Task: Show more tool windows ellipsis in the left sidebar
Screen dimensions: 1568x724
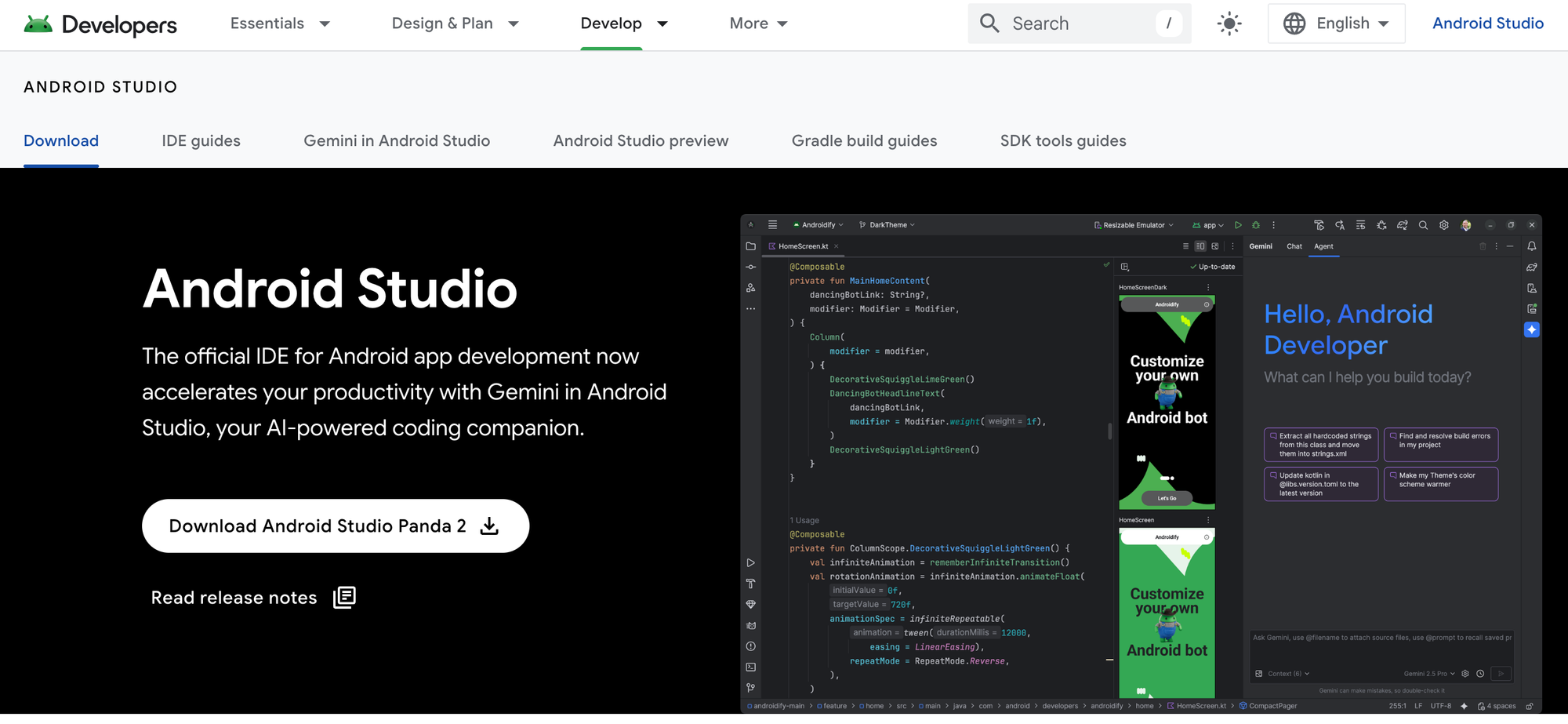Action: [x=750, y=309]
